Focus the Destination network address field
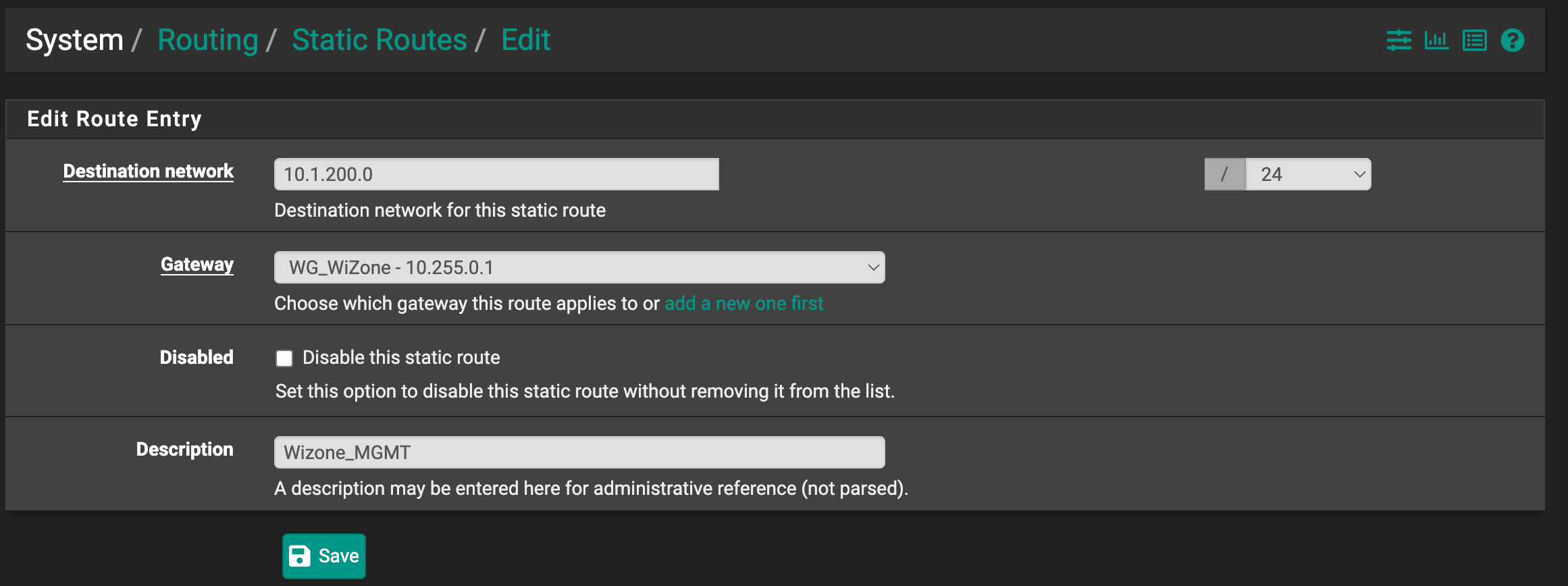Screen dimensions: 1568x586 [x=496, y=174]
